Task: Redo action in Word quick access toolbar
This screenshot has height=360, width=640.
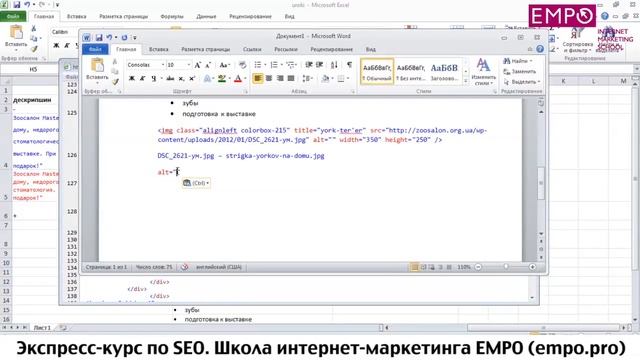Action: pyautogui.click(x=124, y=38)
